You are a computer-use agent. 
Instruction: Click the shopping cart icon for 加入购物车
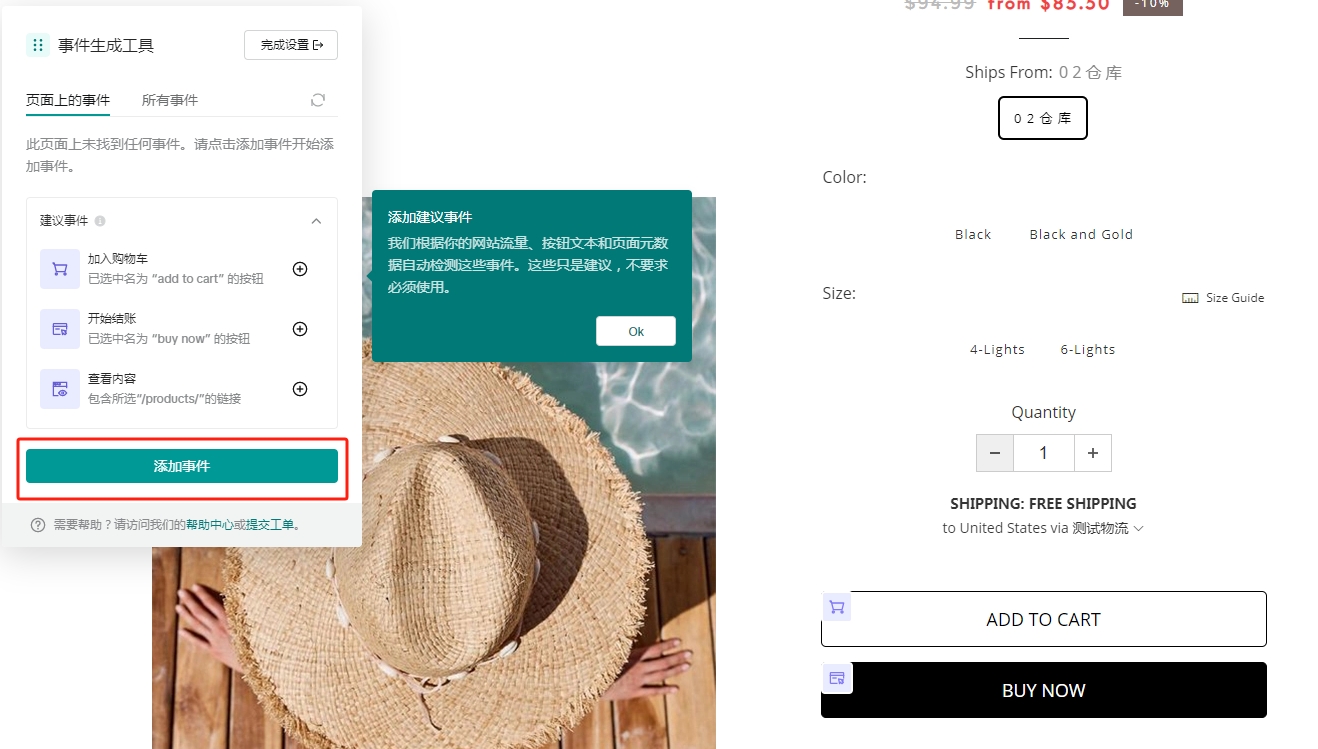[x=60, y=269]
